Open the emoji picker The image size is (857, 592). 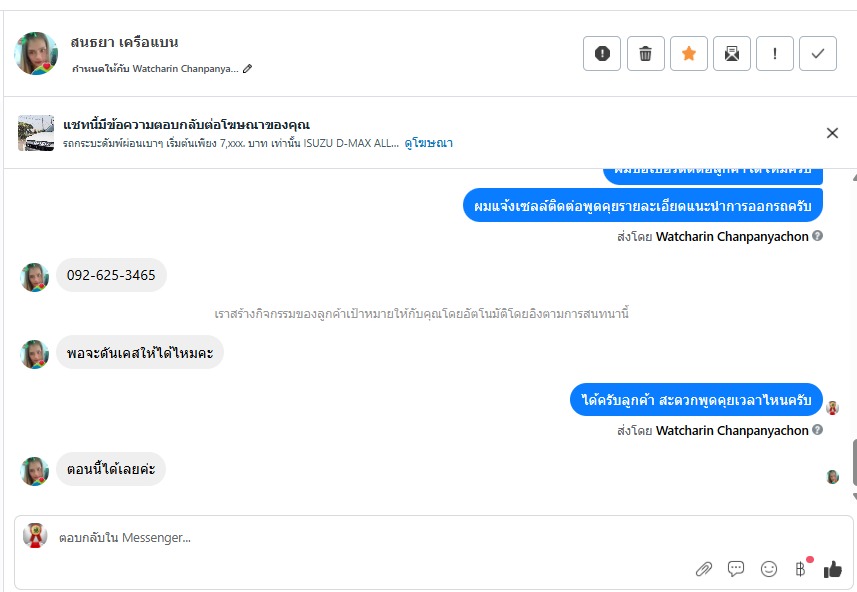tap(769, 569)
